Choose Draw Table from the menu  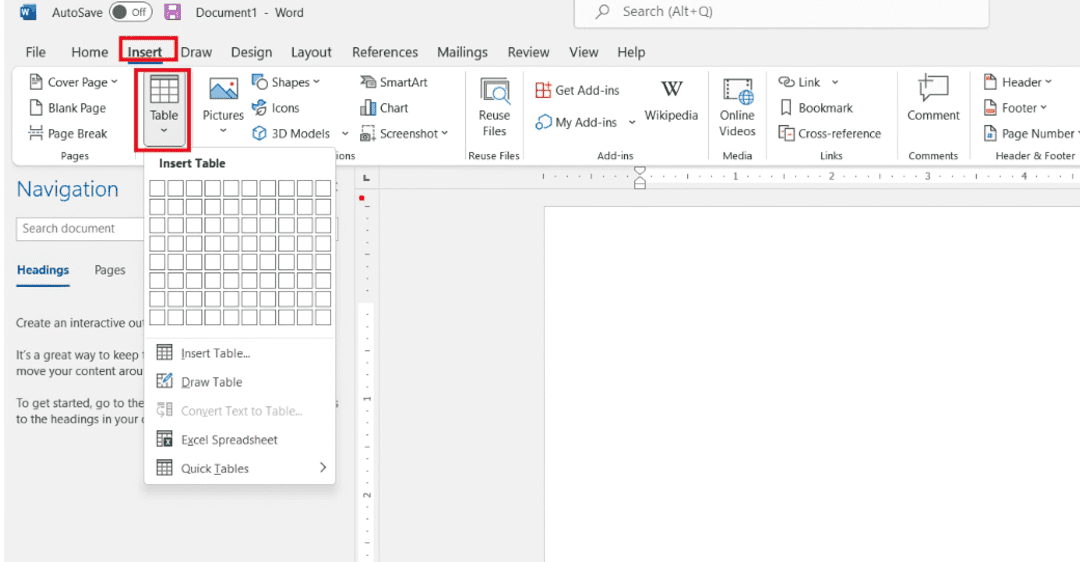(x=239, y=382)
